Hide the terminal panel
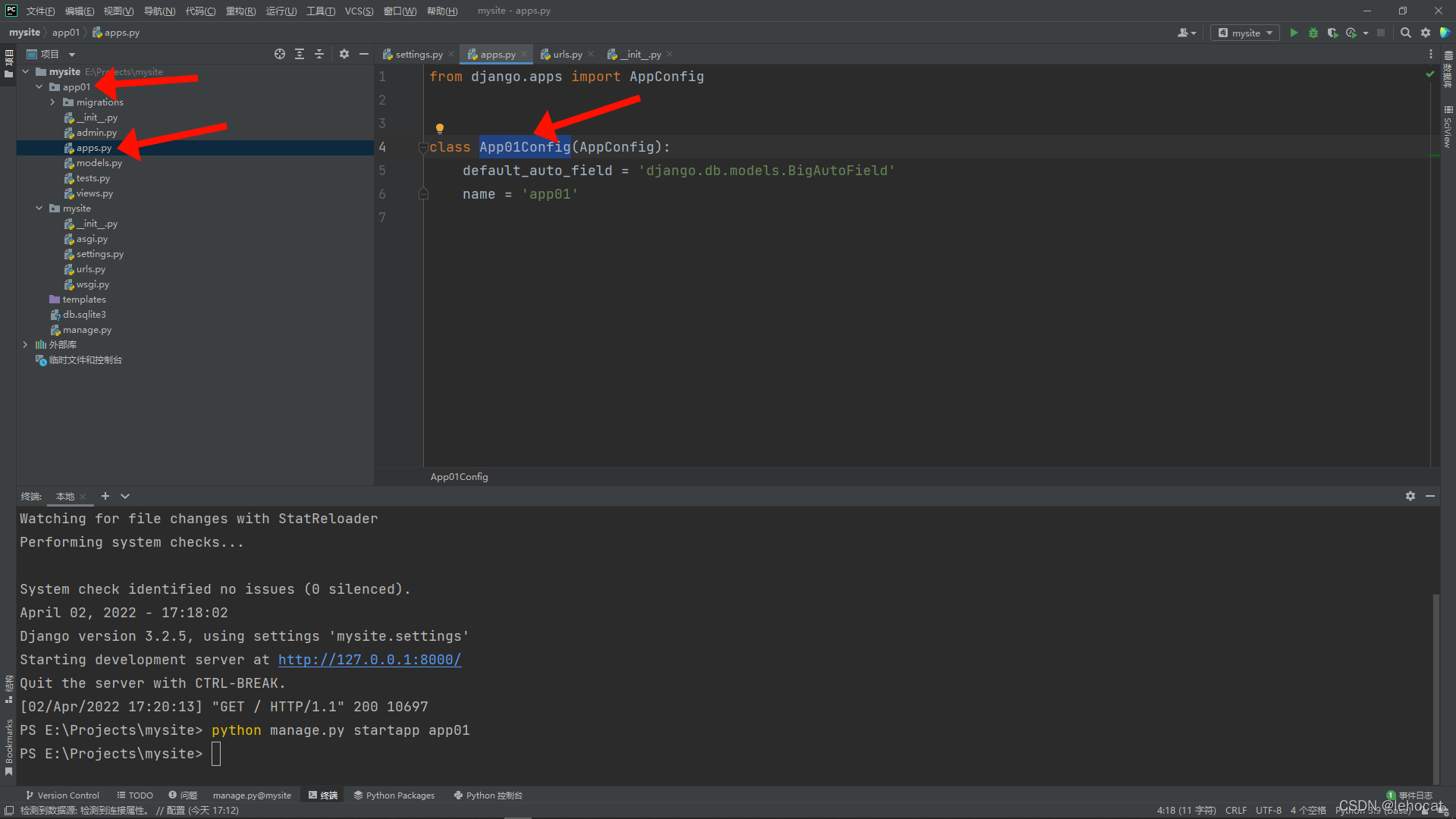Image resolution: width=1456 pixels, height=819 pixels. [1430, 496]
